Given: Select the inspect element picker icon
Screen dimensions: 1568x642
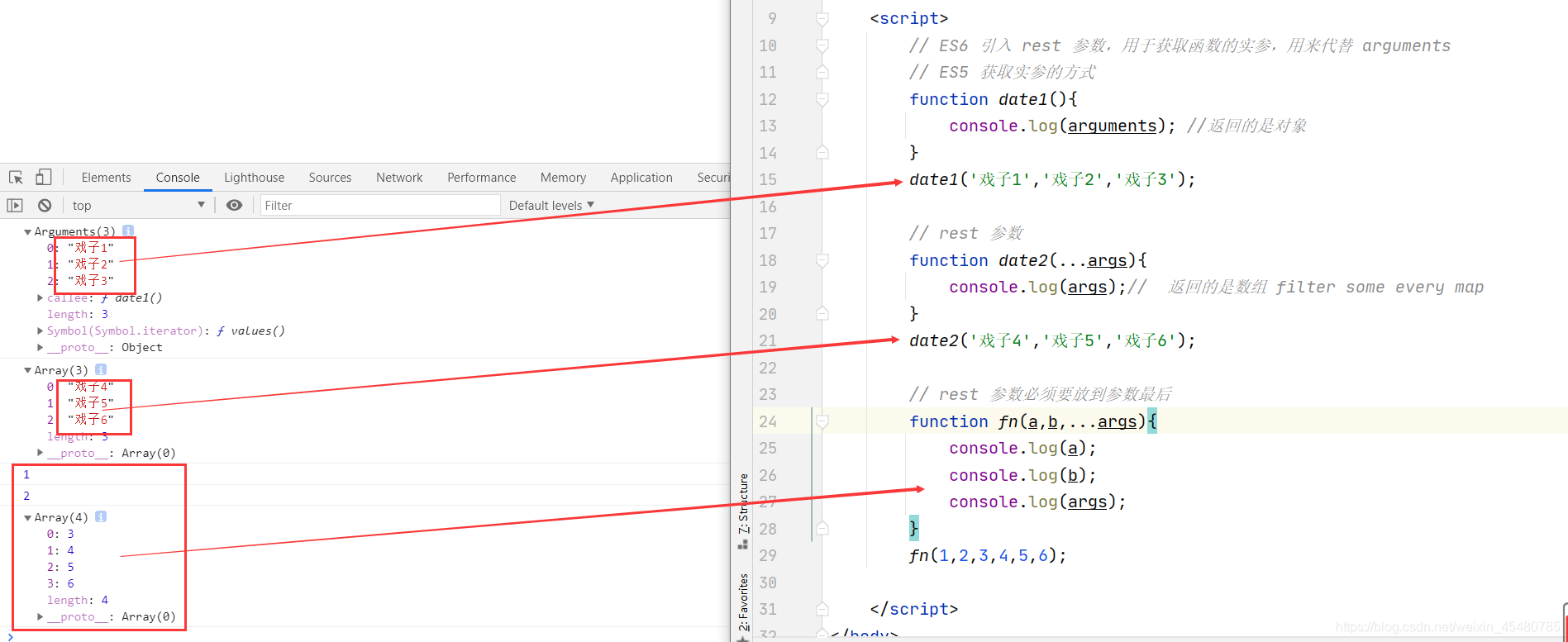Looking at the screenshot, I should tap(16, 178).
